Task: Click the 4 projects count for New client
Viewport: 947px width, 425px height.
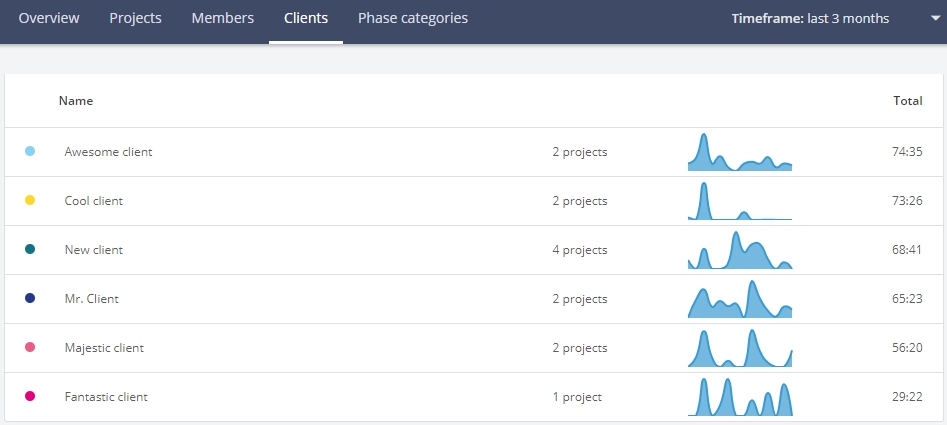Action: coord(580,250)
